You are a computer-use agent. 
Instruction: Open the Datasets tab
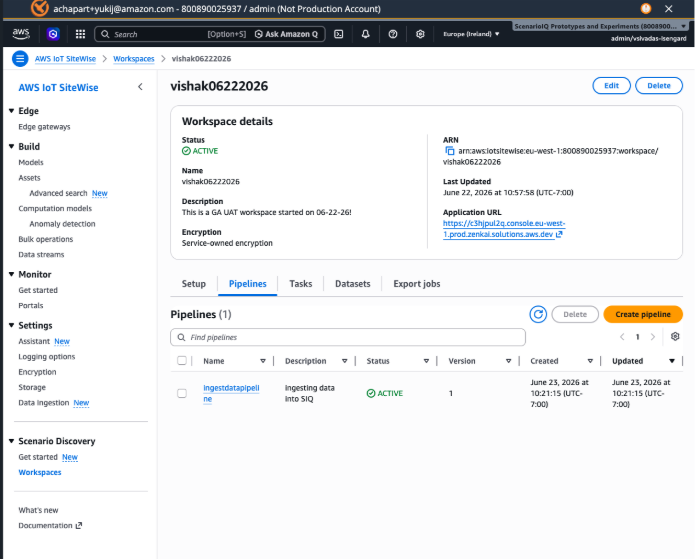(352, 284)
